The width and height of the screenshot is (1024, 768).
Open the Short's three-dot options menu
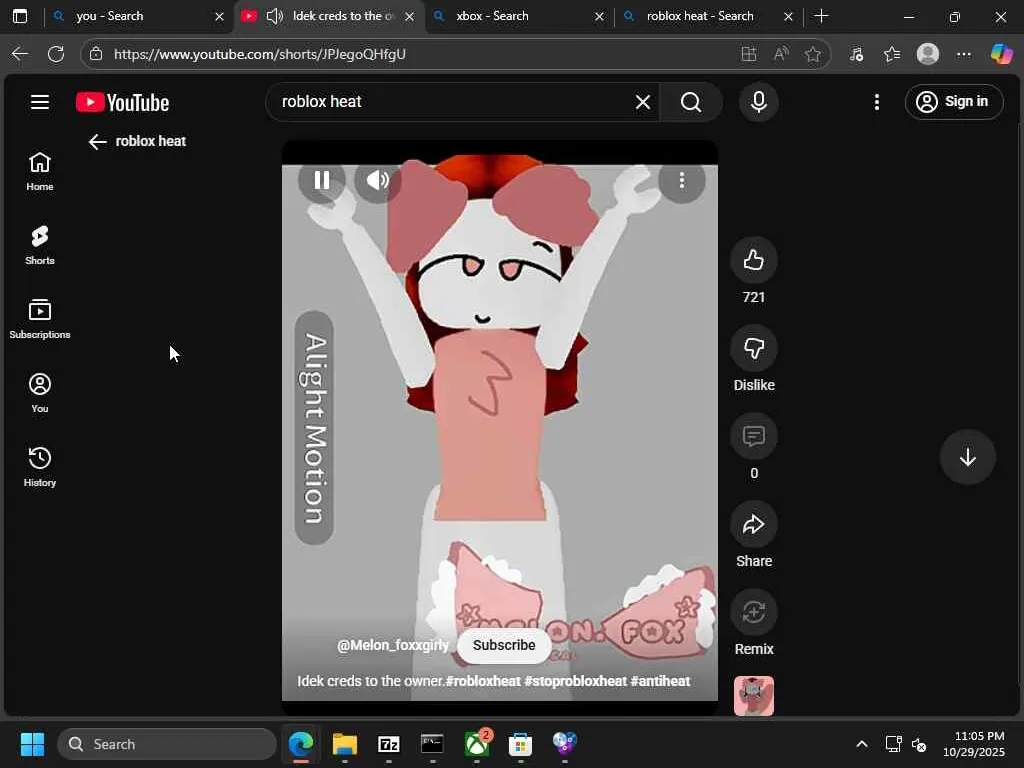click(x=682, y=180)
